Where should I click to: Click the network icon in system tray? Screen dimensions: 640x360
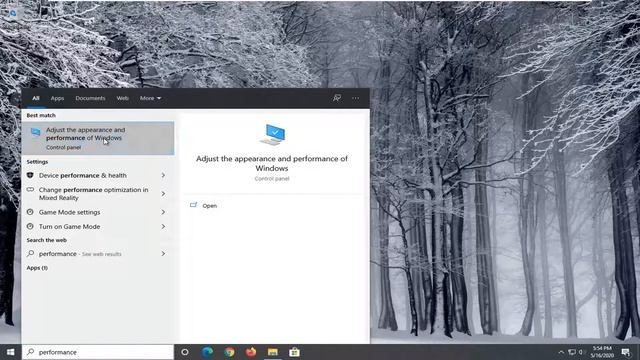click(572, 352)
